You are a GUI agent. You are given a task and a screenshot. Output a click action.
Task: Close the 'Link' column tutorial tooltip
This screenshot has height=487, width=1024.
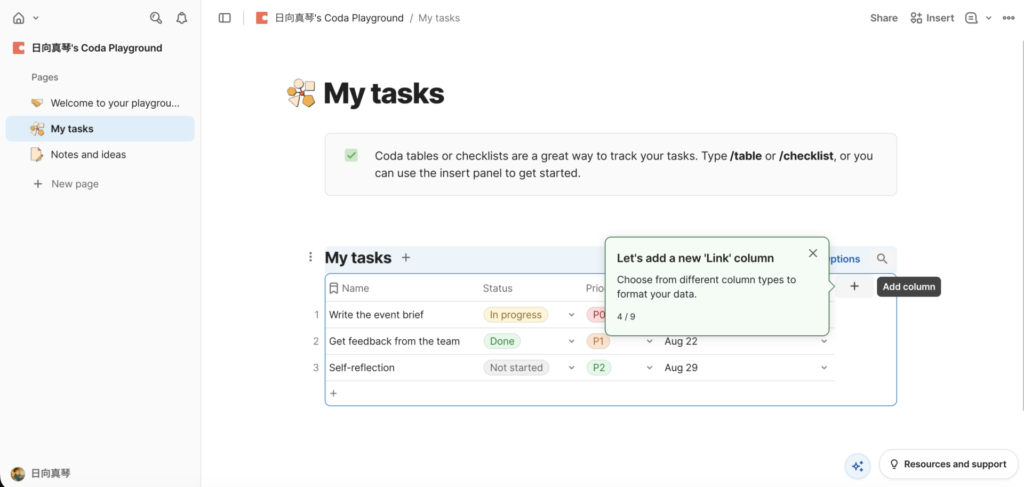[813, 253]
